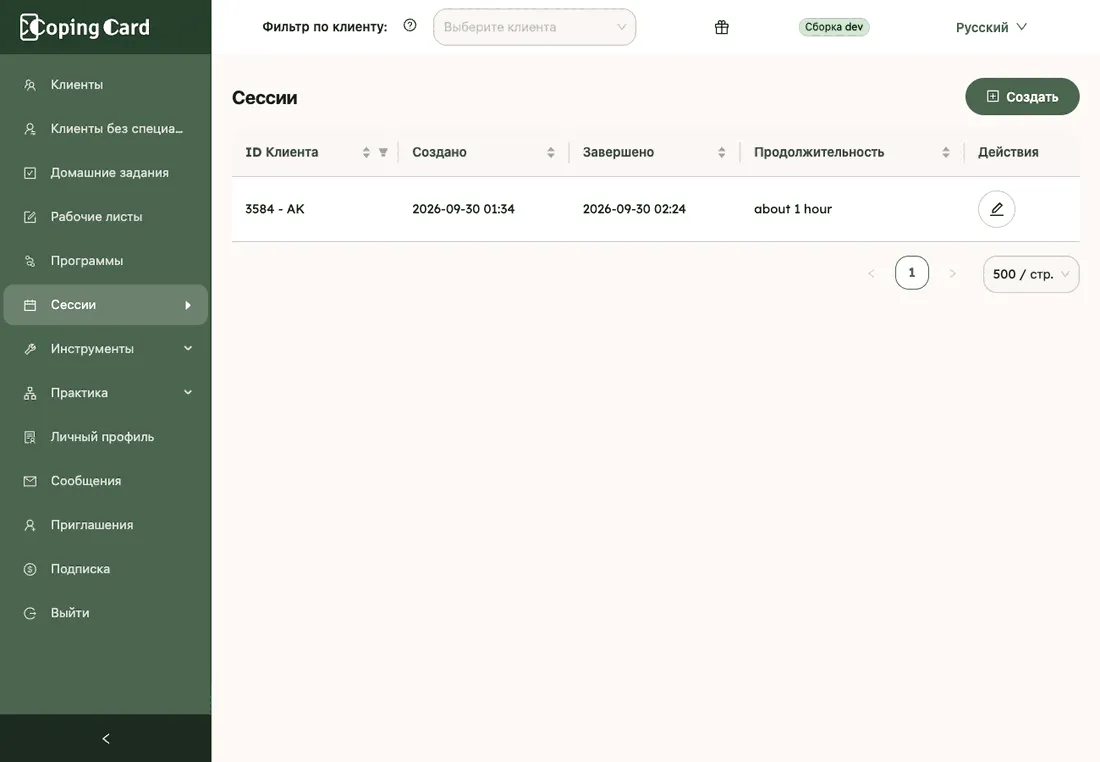Change the 500 / стр. page size
The width and height of the screenshot is (1100, 762).
click(1031, 274)
